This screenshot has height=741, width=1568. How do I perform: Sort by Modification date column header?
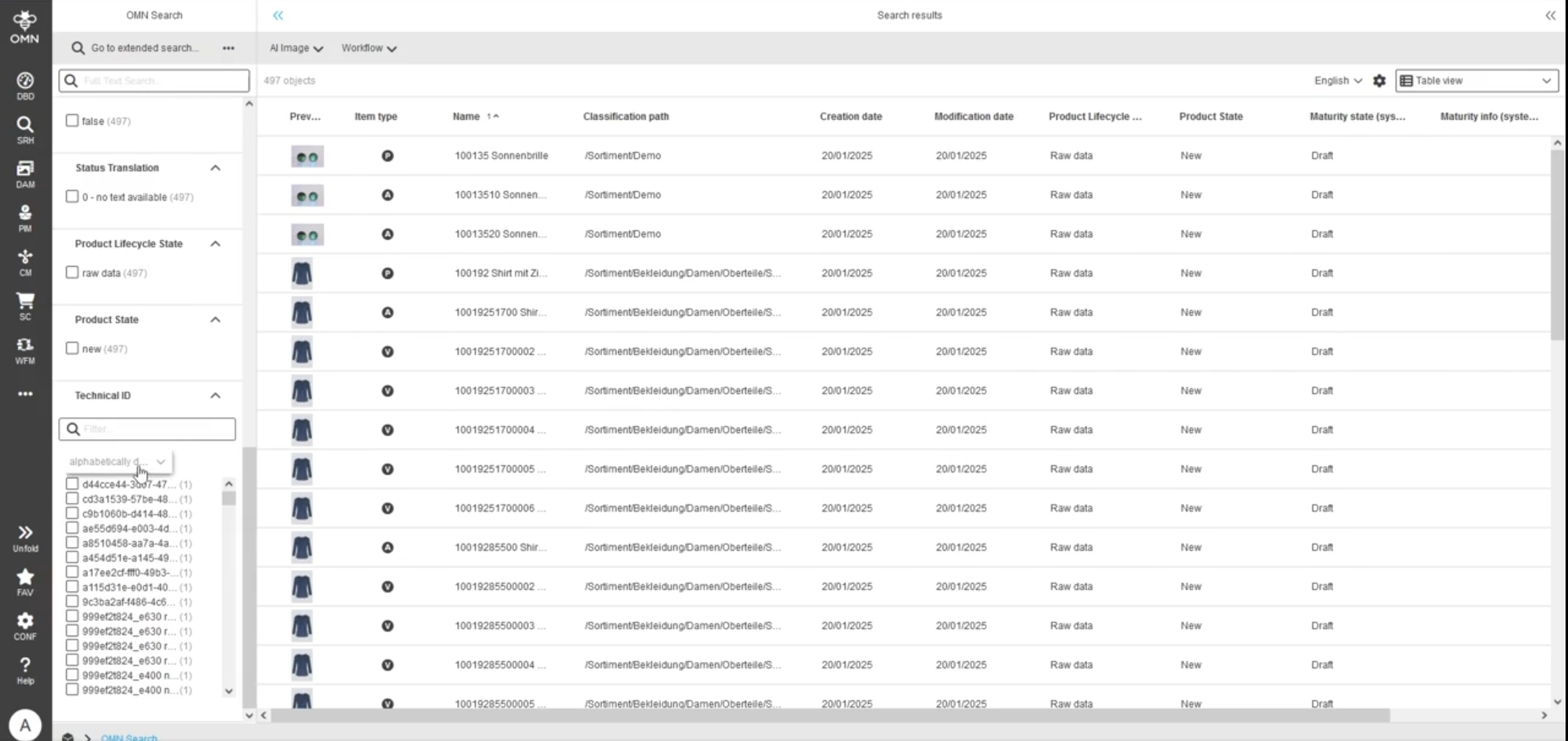[x=974, y=117]
